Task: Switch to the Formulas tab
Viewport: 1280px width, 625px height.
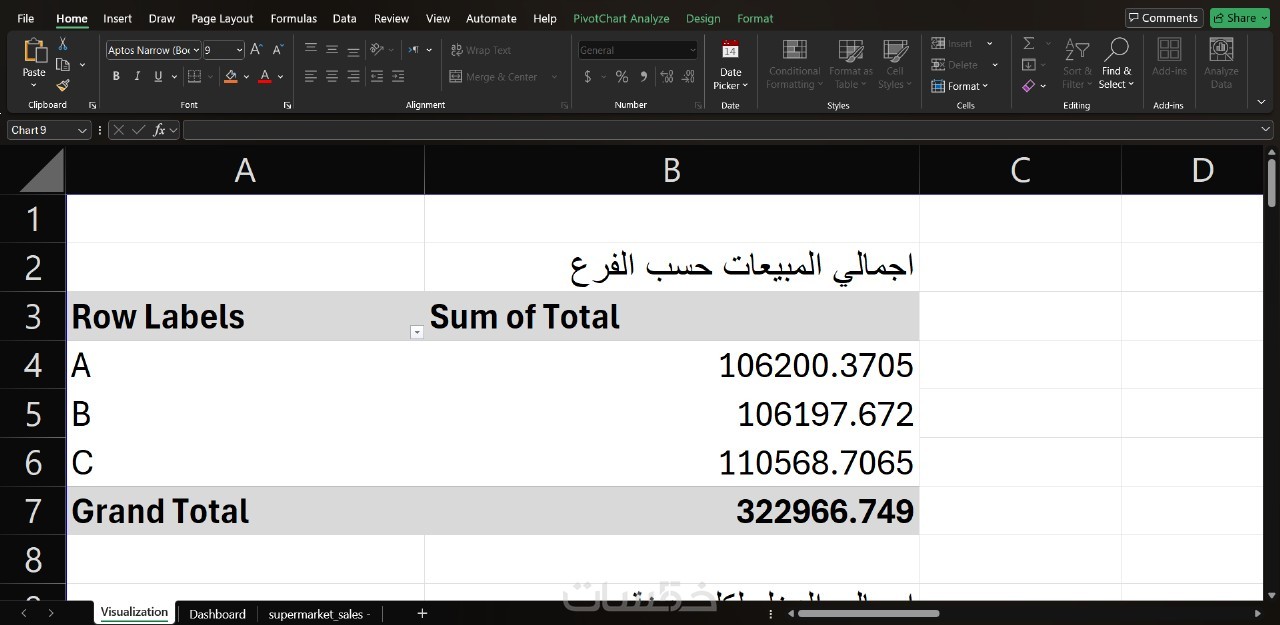Action: [x=293, y=18]
